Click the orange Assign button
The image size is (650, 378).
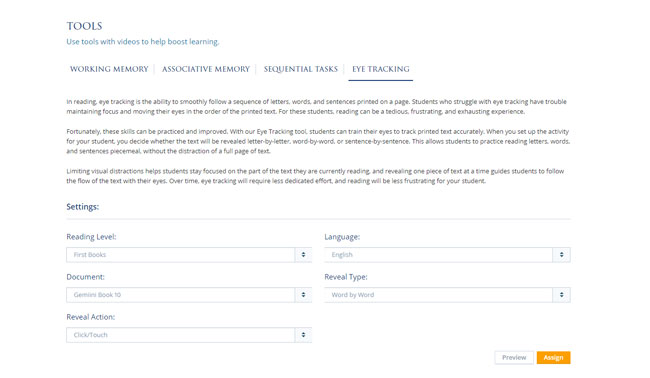pyautogui.click(x=553, y=357)
